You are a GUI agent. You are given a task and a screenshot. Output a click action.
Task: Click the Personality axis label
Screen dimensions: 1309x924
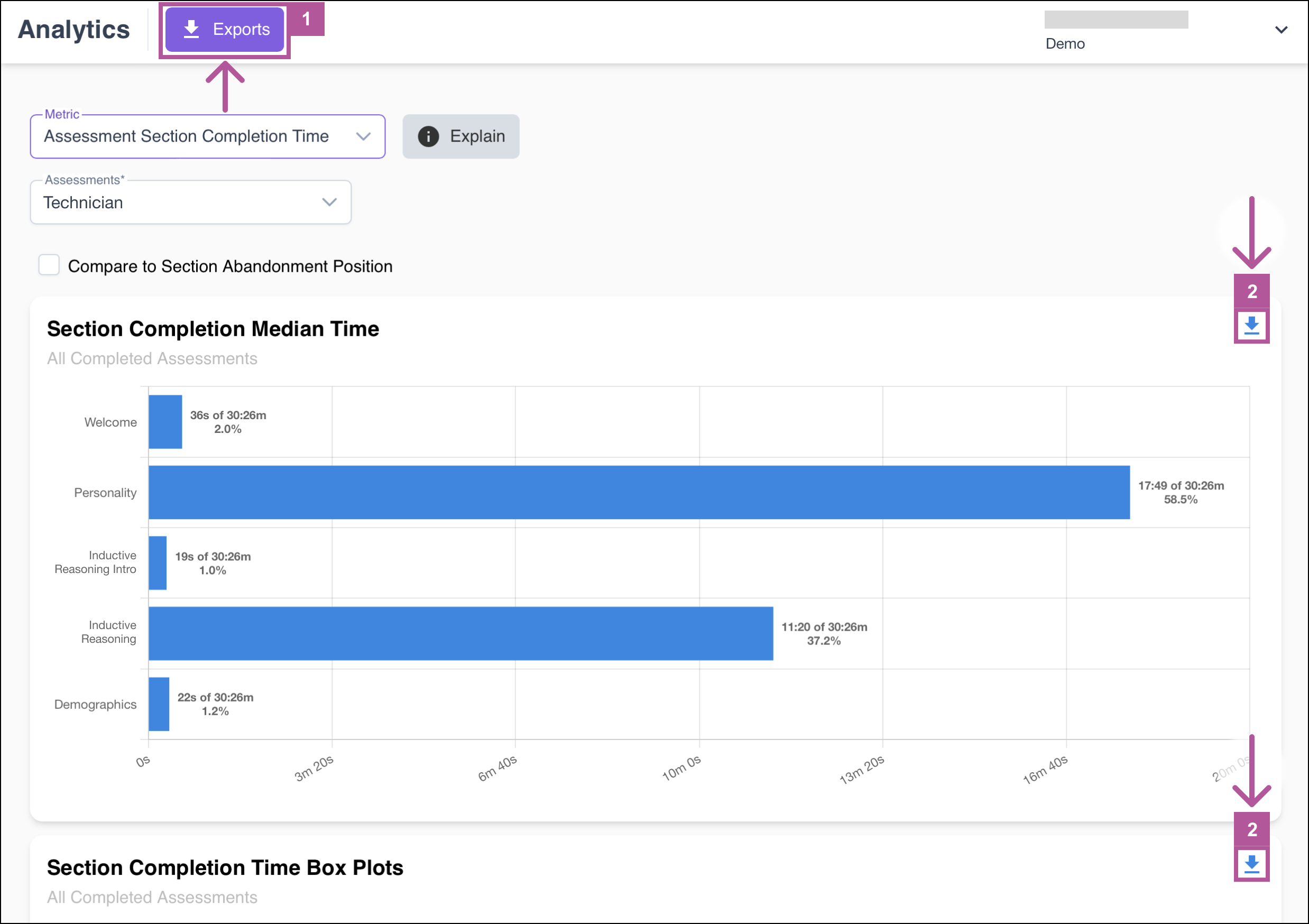(x=105, y=493)
